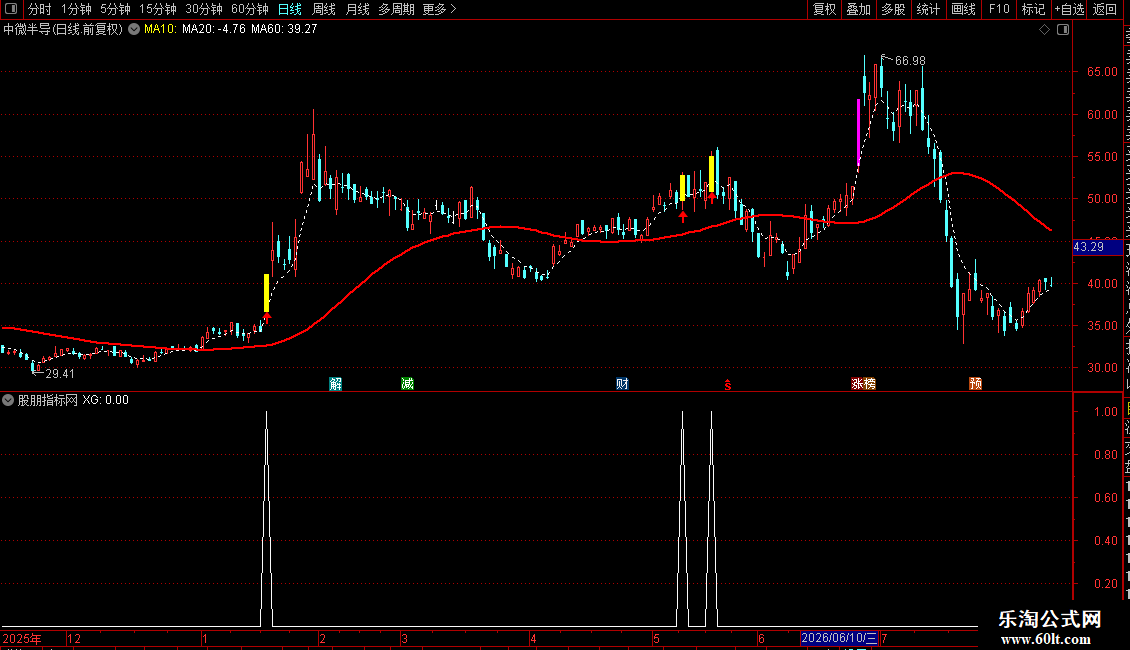Viewport: 1130px width, 650px height.
Task: Expand the main chart indicator dropdown arrow
Action: click(134, 30)
